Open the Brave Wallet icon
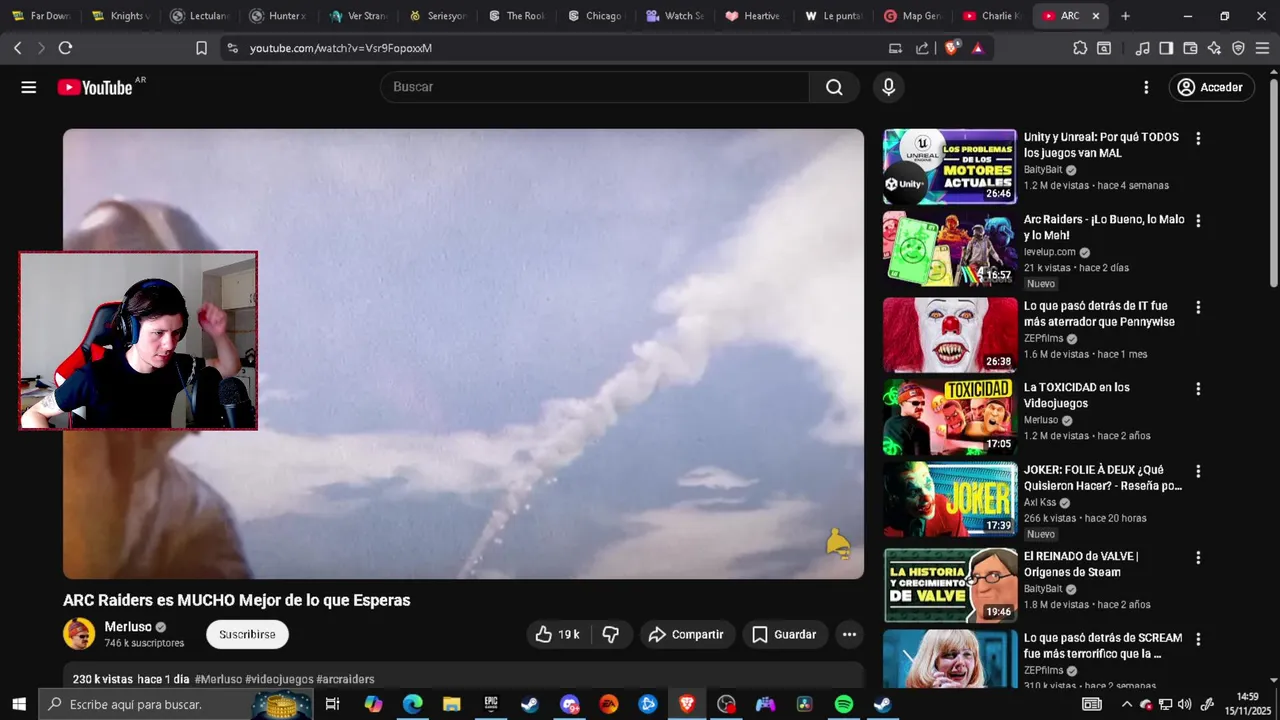This screenshot has height=720, width=1280. click(1190, 48)
